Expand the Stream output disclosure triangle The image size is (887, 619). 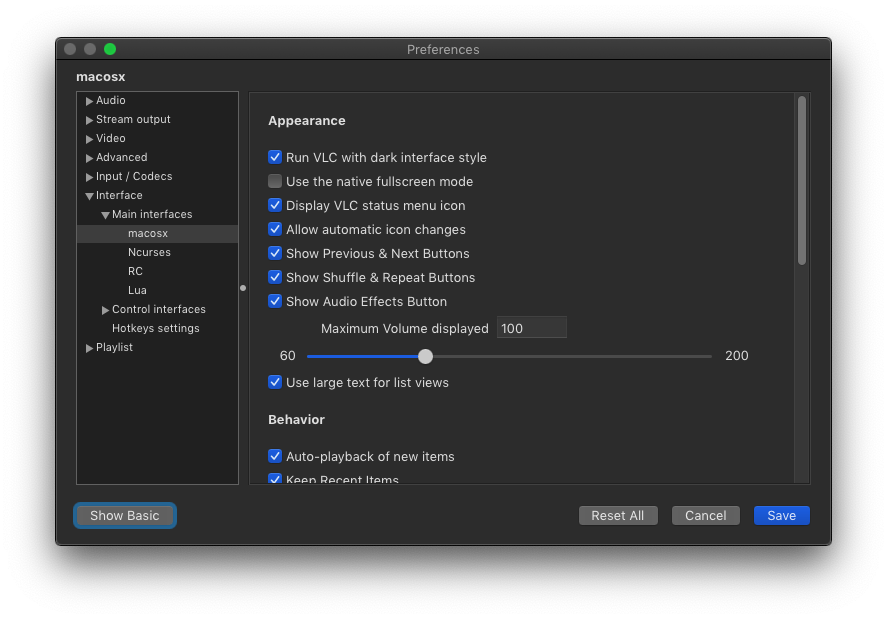(89, 120)
